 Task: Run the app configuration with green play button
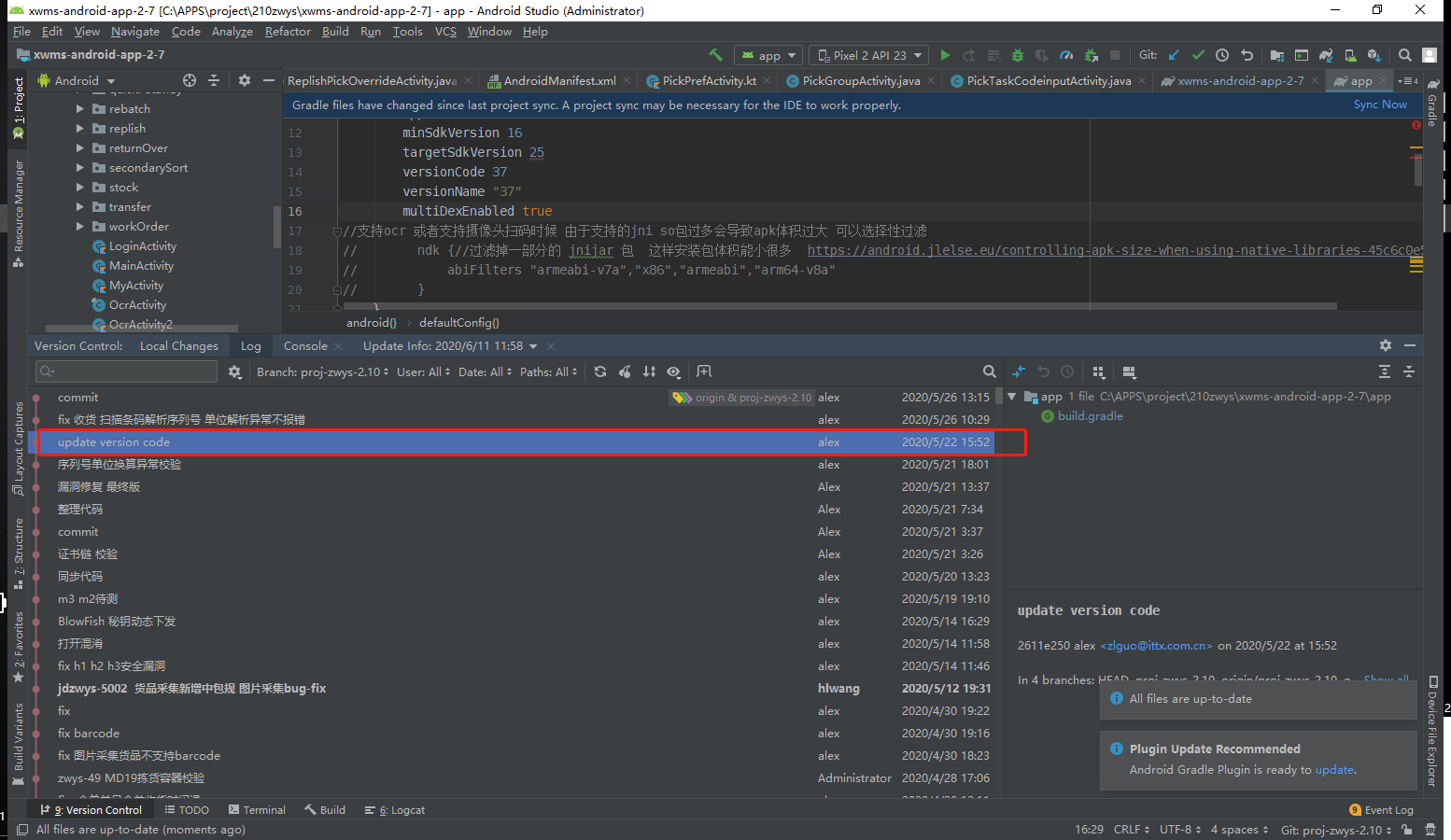pyautogui.click(x=945, y=55)
